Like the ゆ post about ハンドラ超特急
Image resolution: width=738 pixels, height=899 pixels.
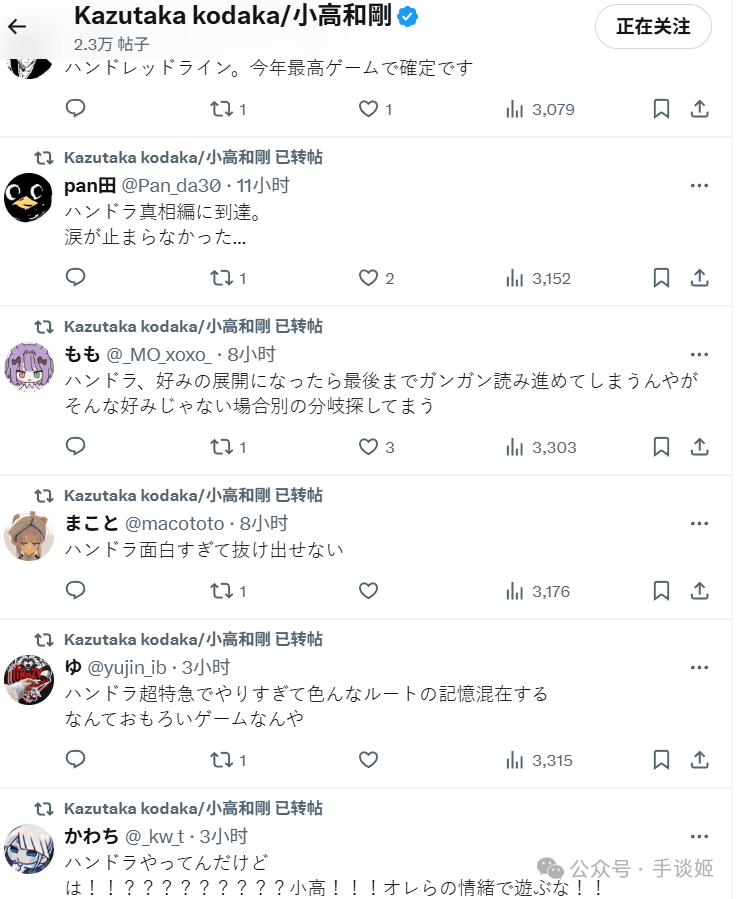(x=370, y=761)
